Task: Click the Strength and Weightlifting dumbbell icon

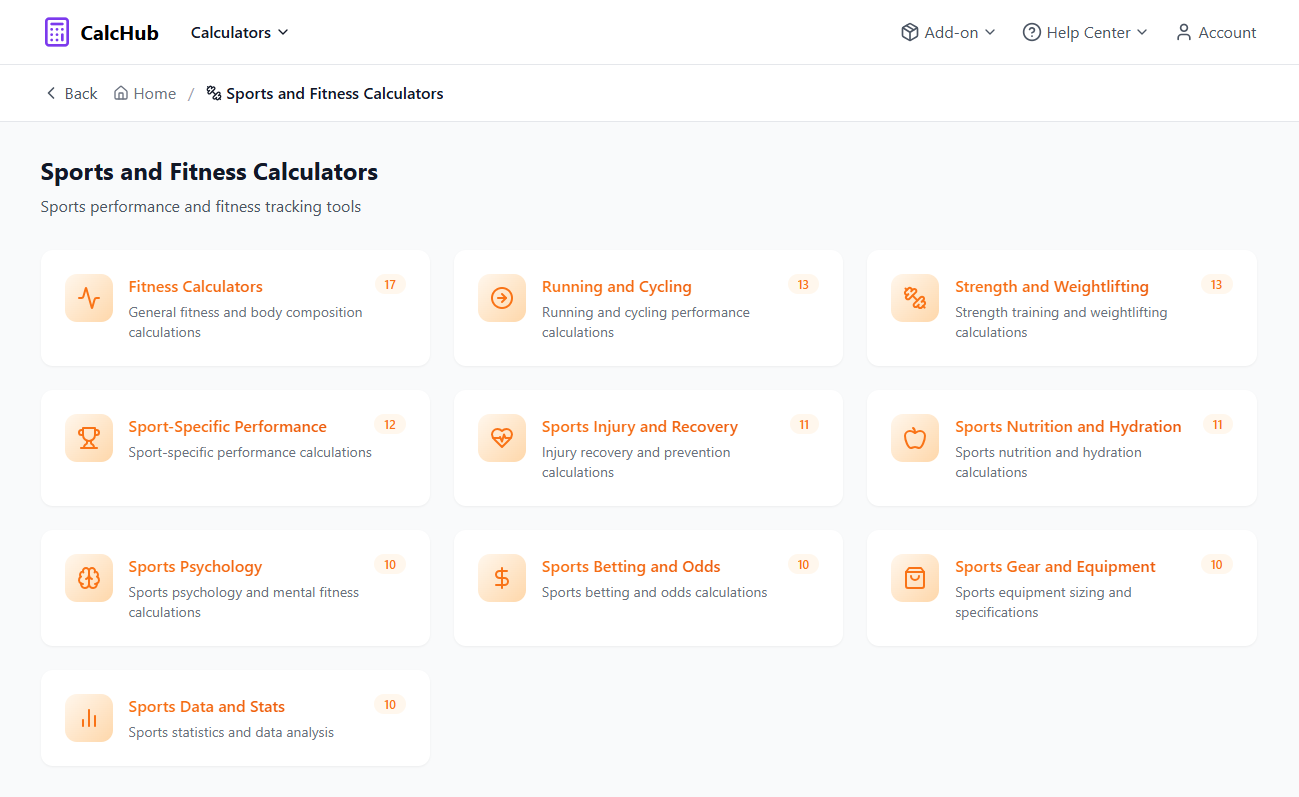Action: 915,298
